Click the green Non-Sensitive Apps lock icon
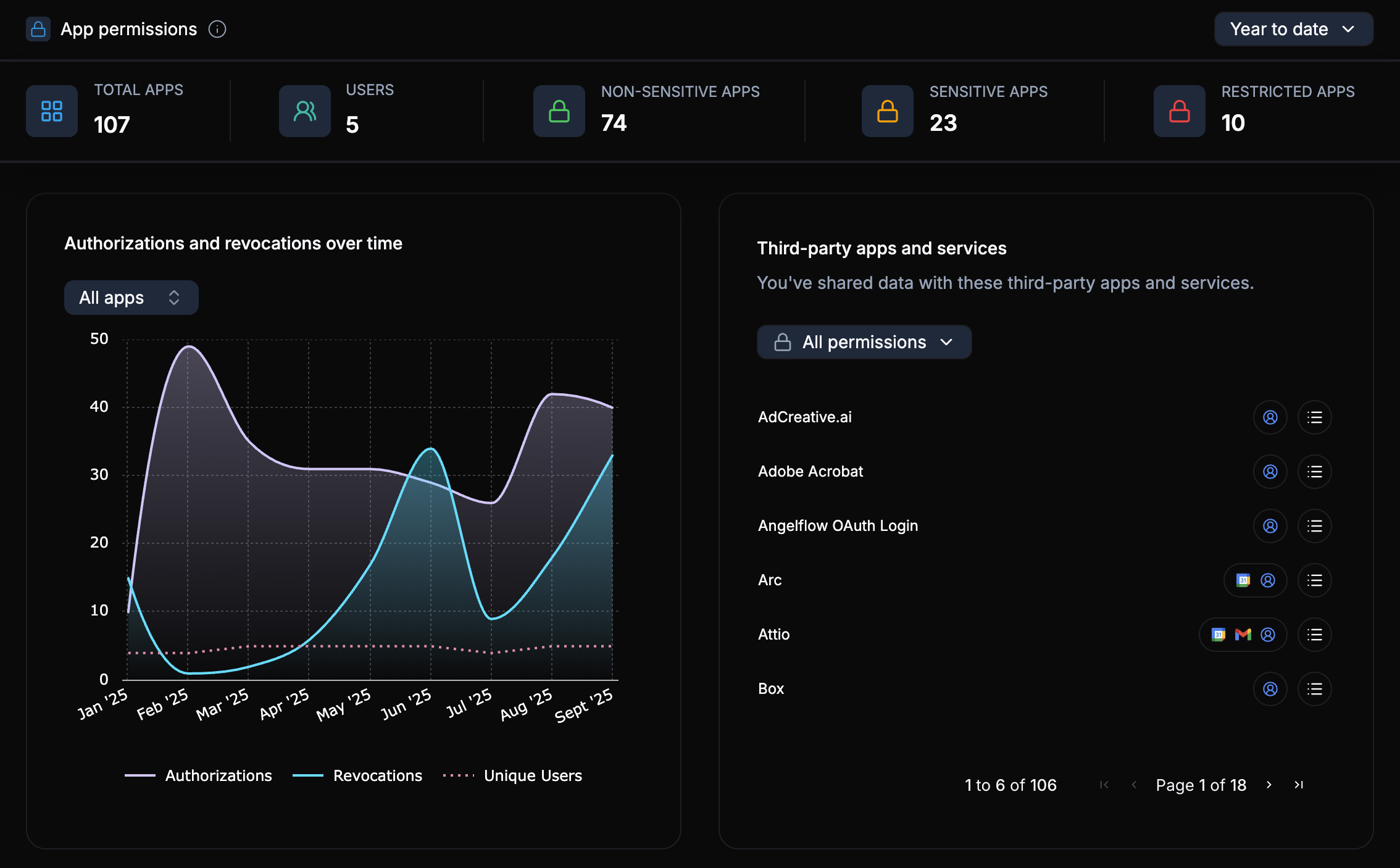This screenshot has height=868, width=1400. 559,111
